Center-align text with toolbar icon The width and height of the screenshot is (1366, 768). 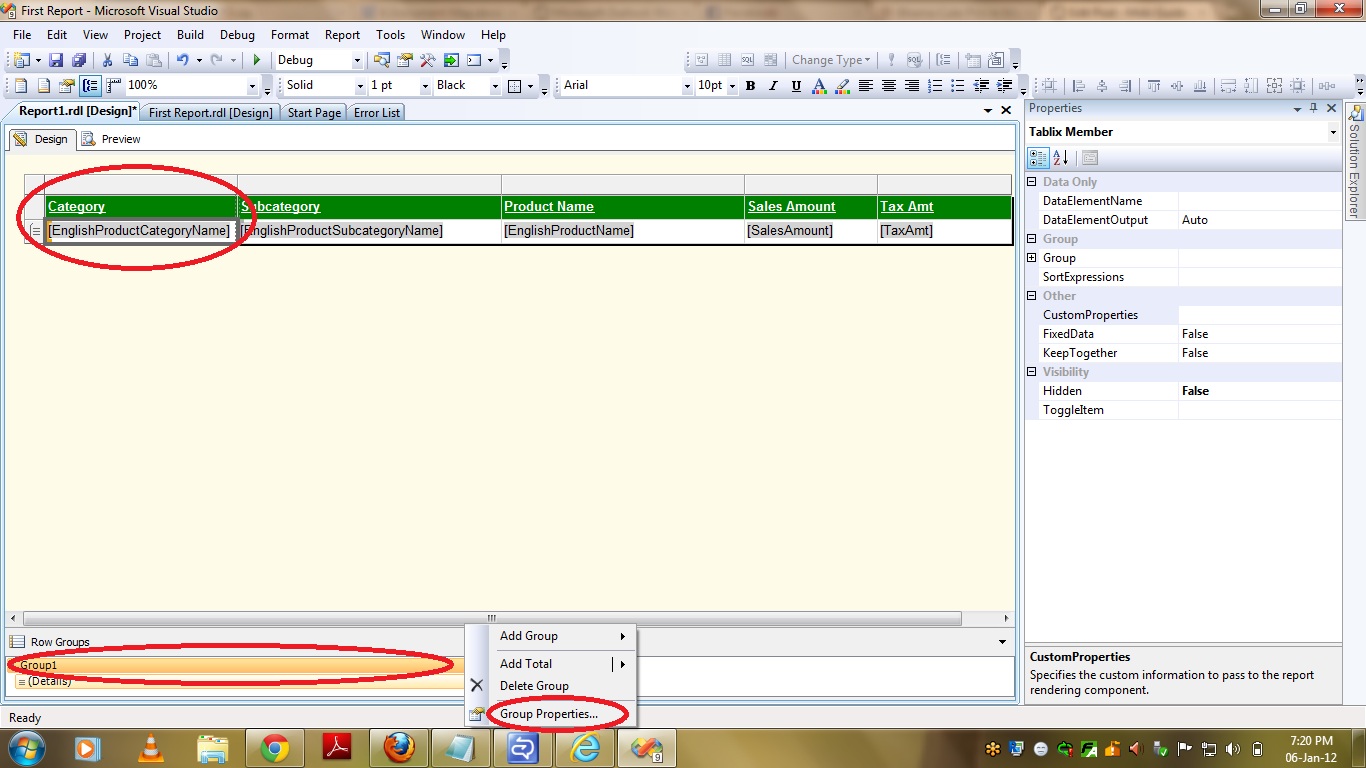pyautogui.click(x=888, y=86)
